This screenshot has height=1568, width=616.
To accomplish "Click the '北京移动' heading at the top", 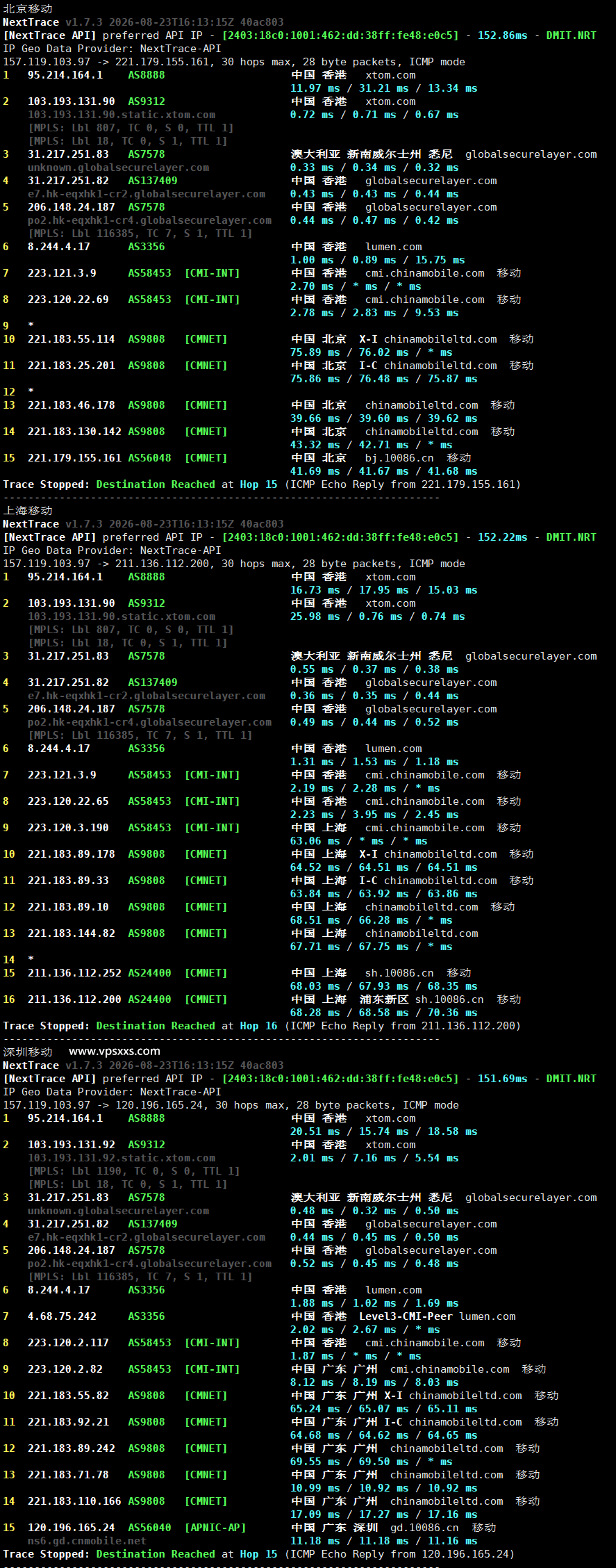I will 28,9.
